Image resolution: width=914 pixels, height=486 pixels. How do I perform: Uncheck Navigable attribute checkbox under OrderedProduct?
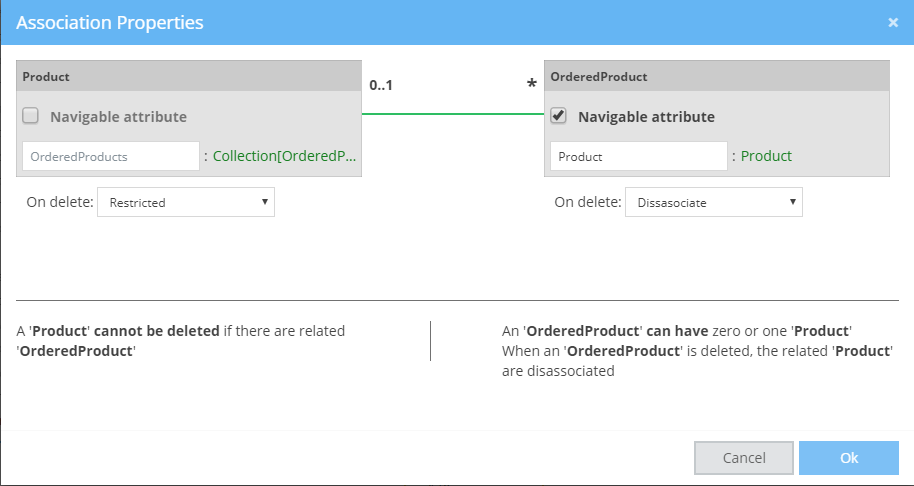(x=559, y=116)
